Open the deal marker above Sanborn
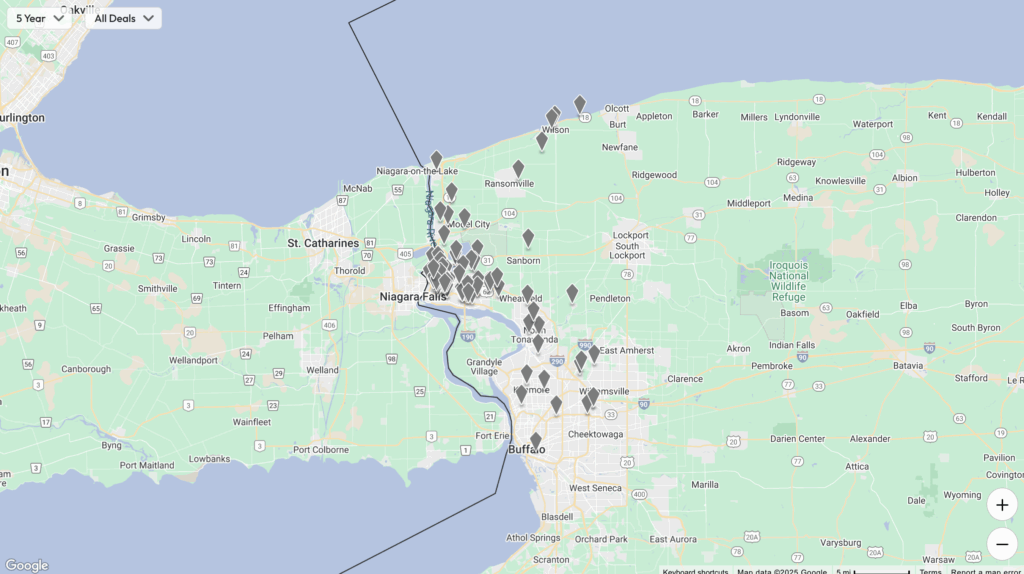 (x=528, y=238)
